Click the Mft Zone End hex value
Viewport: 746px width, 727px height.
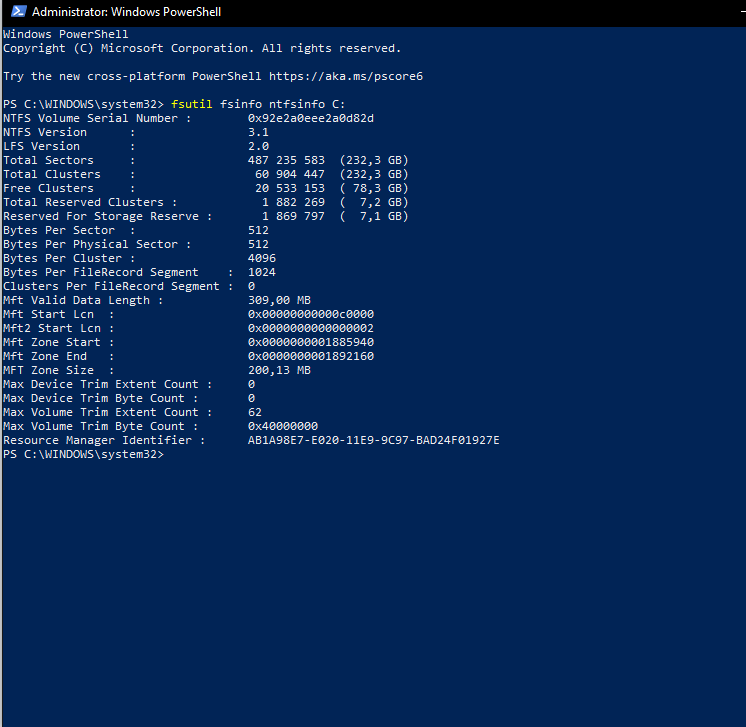311,356
